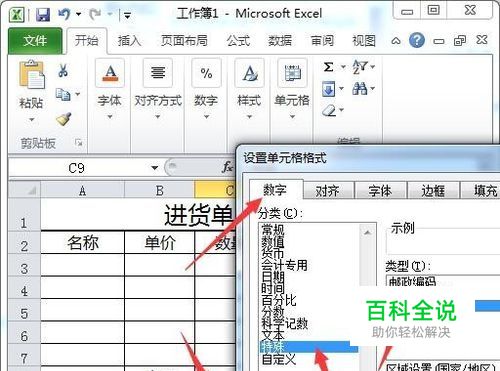
Task: Open the 剪贴板 dialog launcher
Action: point(79,143)
